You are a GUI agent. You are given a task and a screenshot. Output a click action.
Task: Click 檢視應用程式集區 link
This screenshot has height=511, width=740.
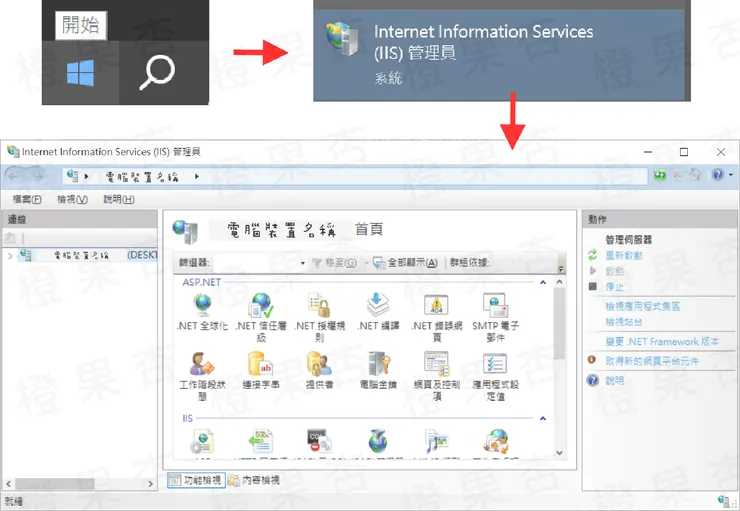click(643, 306)
